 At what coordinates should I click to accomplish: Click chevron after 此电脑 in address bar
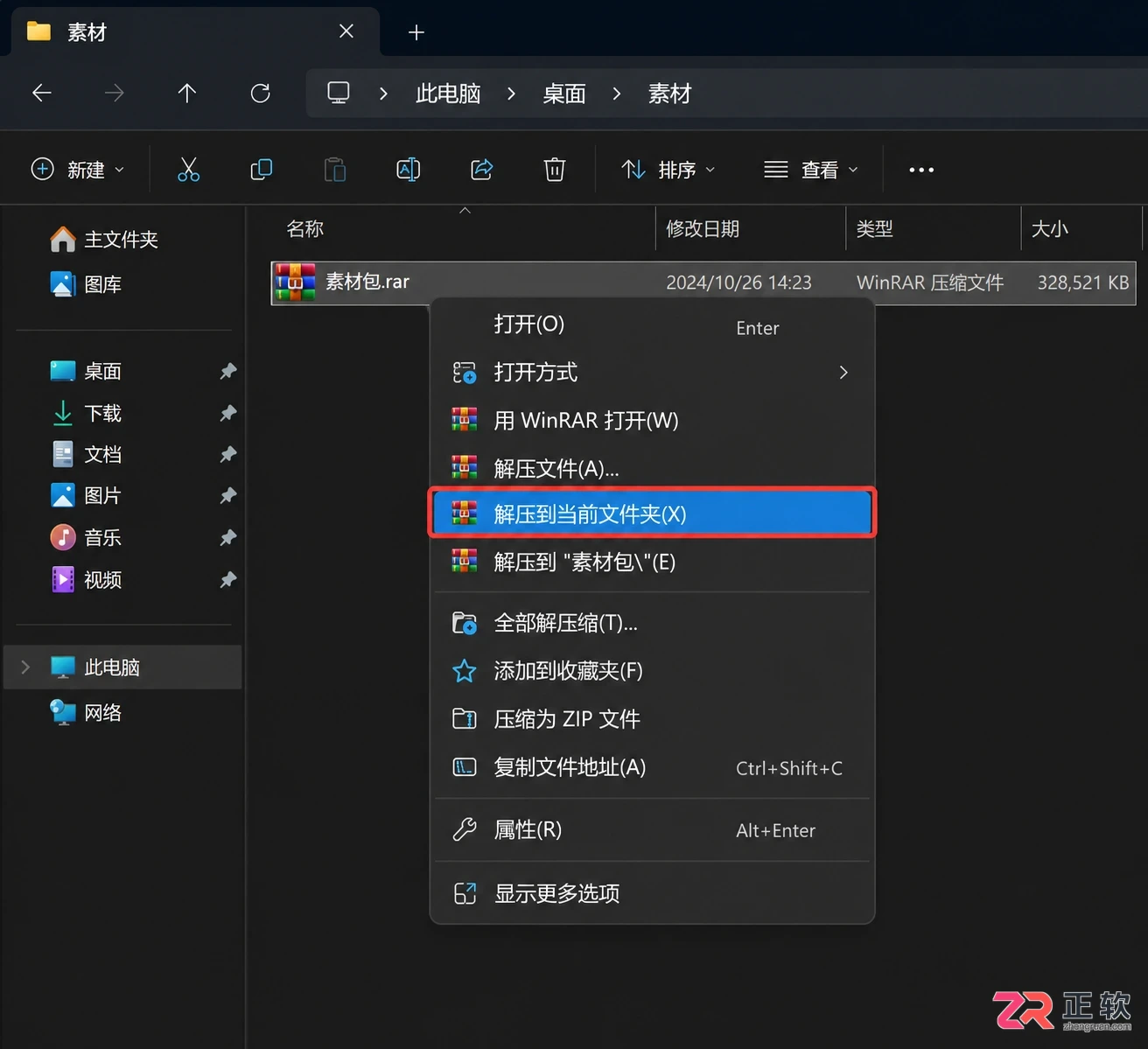pos(512,94)
